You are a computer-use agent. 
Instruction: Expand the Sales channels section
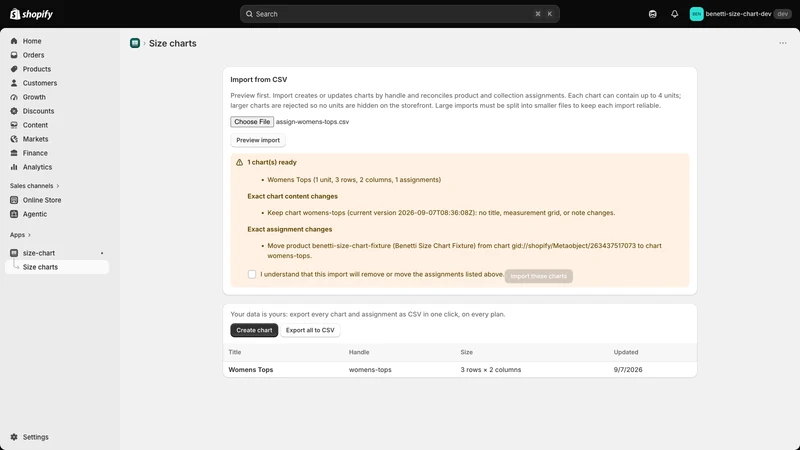click(x=34, y=186)
